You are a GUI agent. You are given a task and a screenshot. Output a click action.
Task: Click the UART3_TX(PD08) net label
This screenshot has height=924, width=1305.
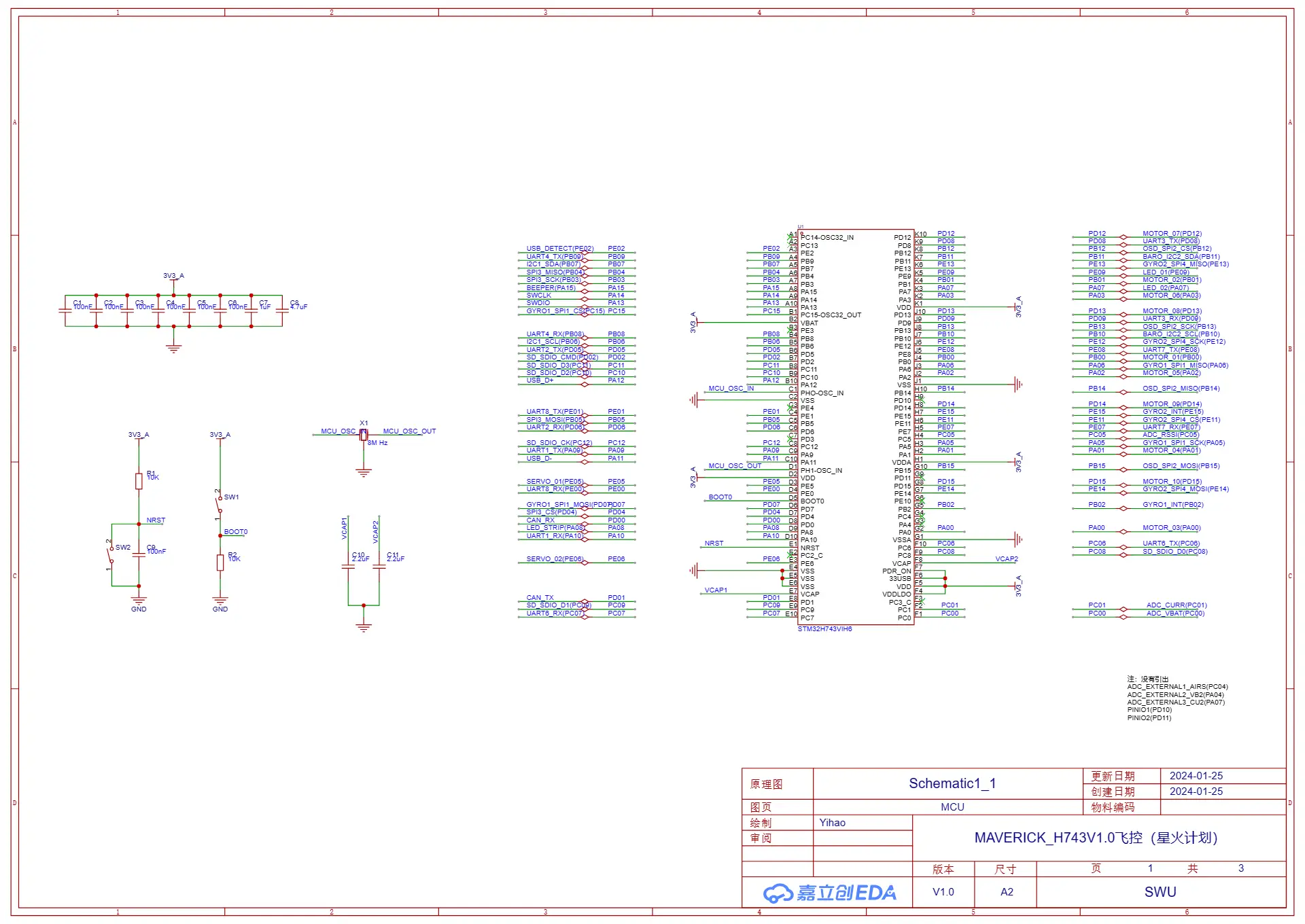[x=1171, y=241]
